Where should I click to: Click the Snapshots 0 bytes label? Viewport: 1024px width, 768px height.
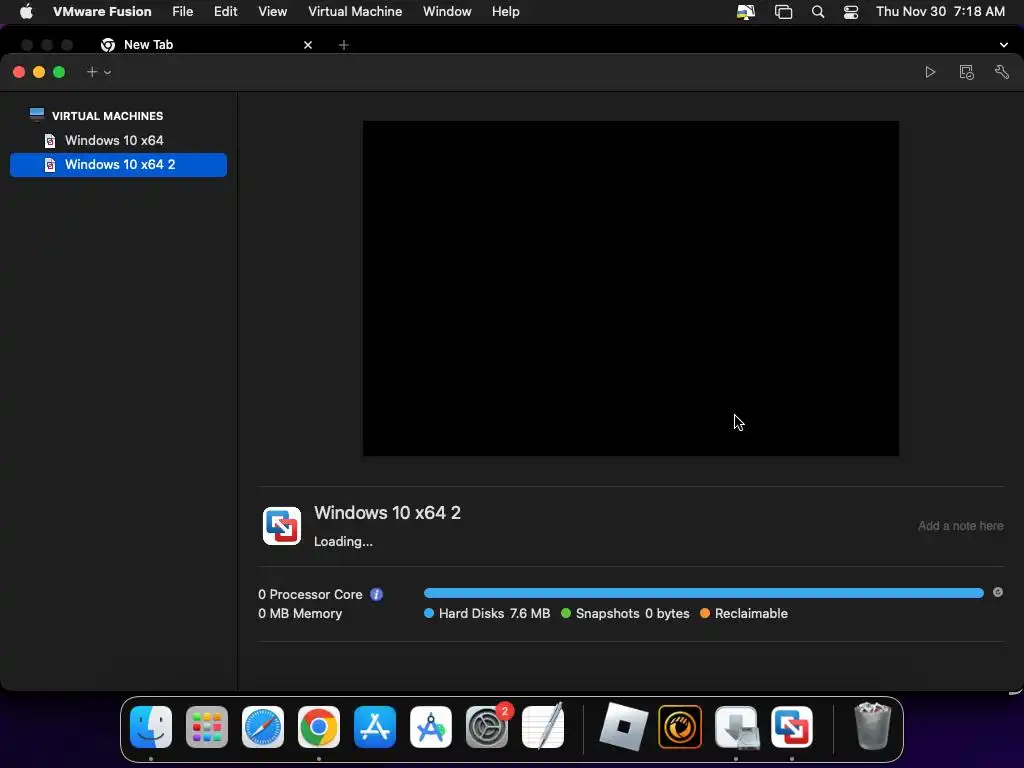click(x=632, y=613)
